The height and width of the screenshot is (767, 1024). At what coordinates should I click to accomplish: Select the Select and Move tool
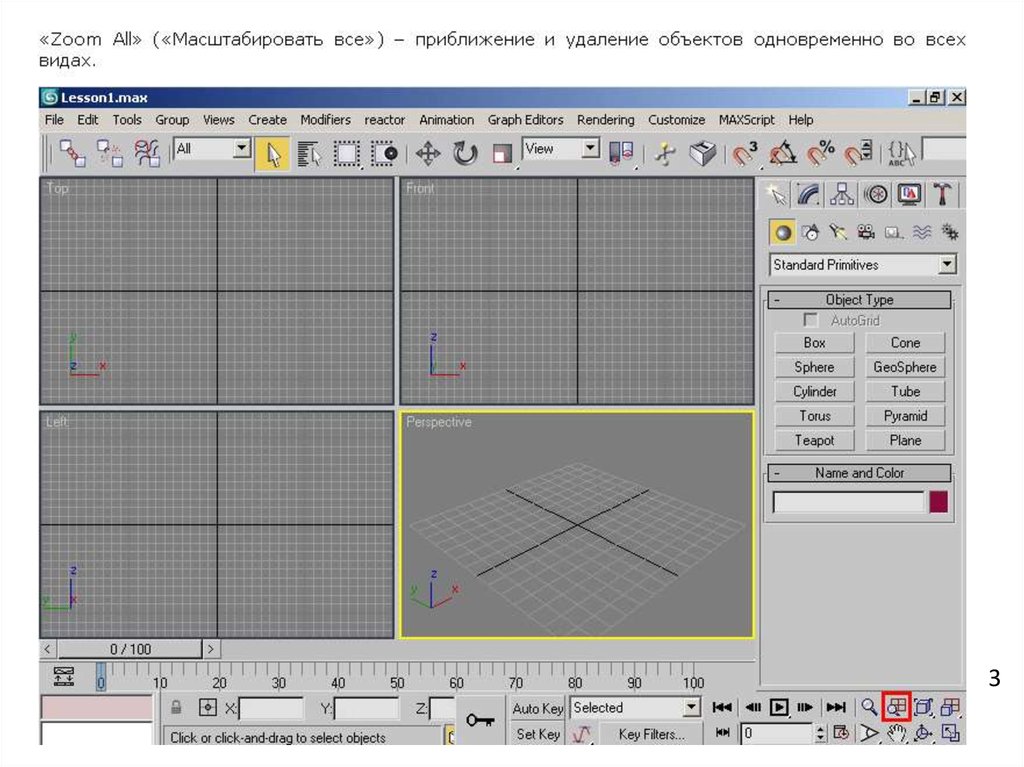coord(428,153)
